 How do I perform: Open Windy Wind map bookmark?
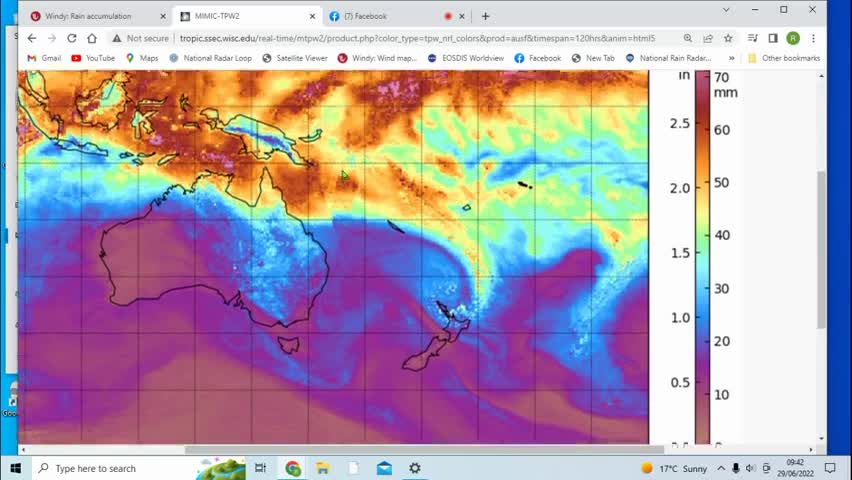tap(377, 58)
